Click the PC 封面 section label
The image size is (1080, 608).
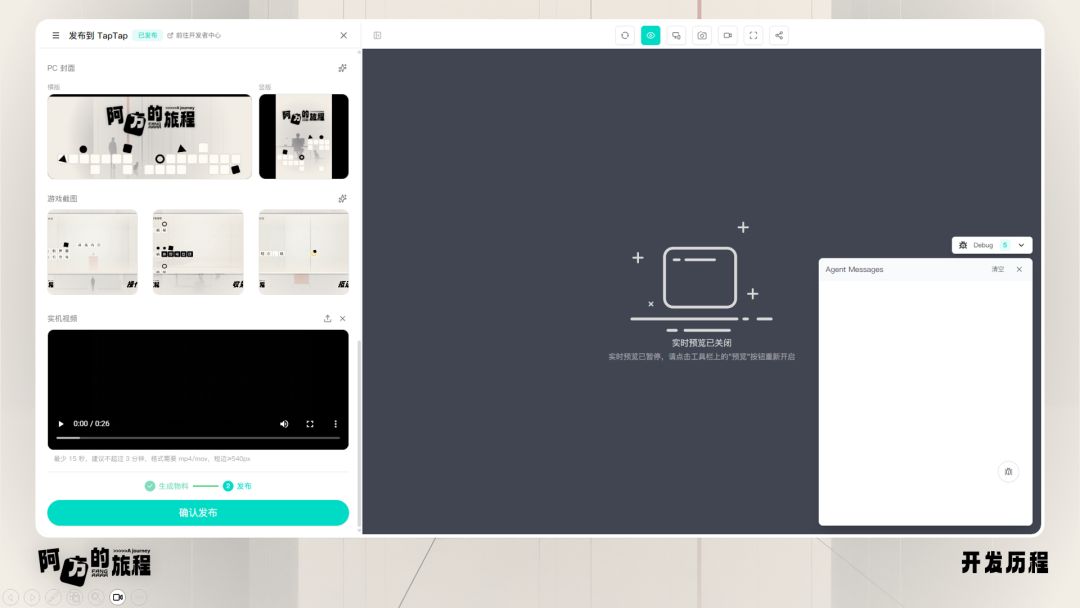coord(61,68)
